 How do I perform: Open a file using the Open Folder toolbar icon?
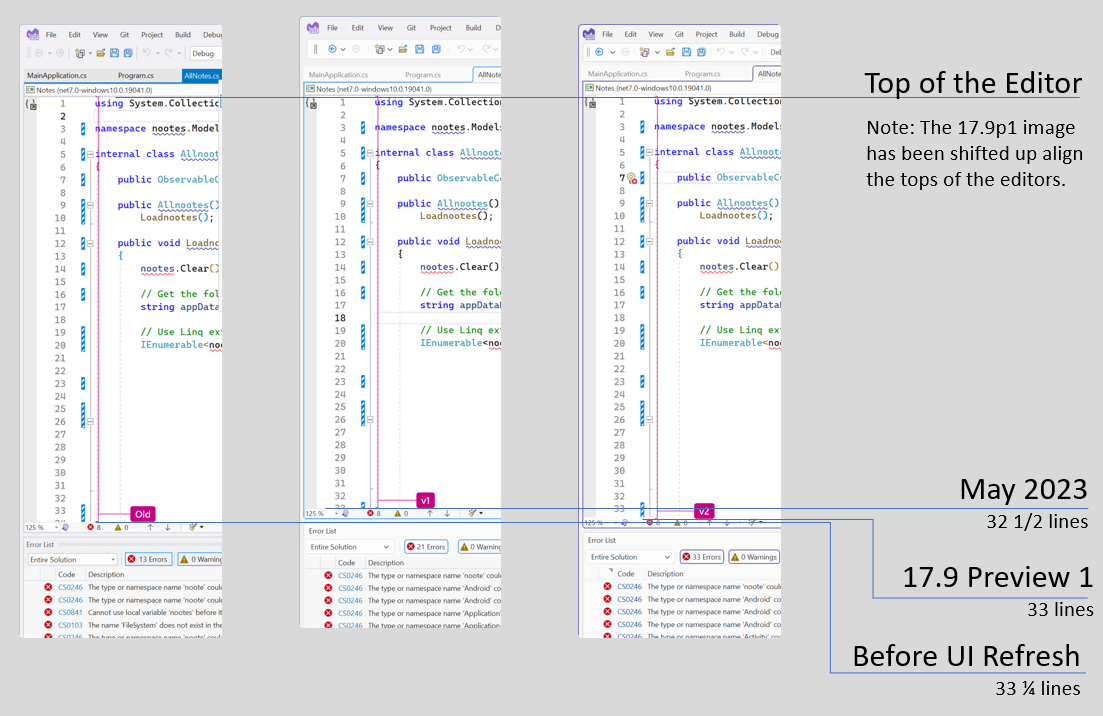101,52
